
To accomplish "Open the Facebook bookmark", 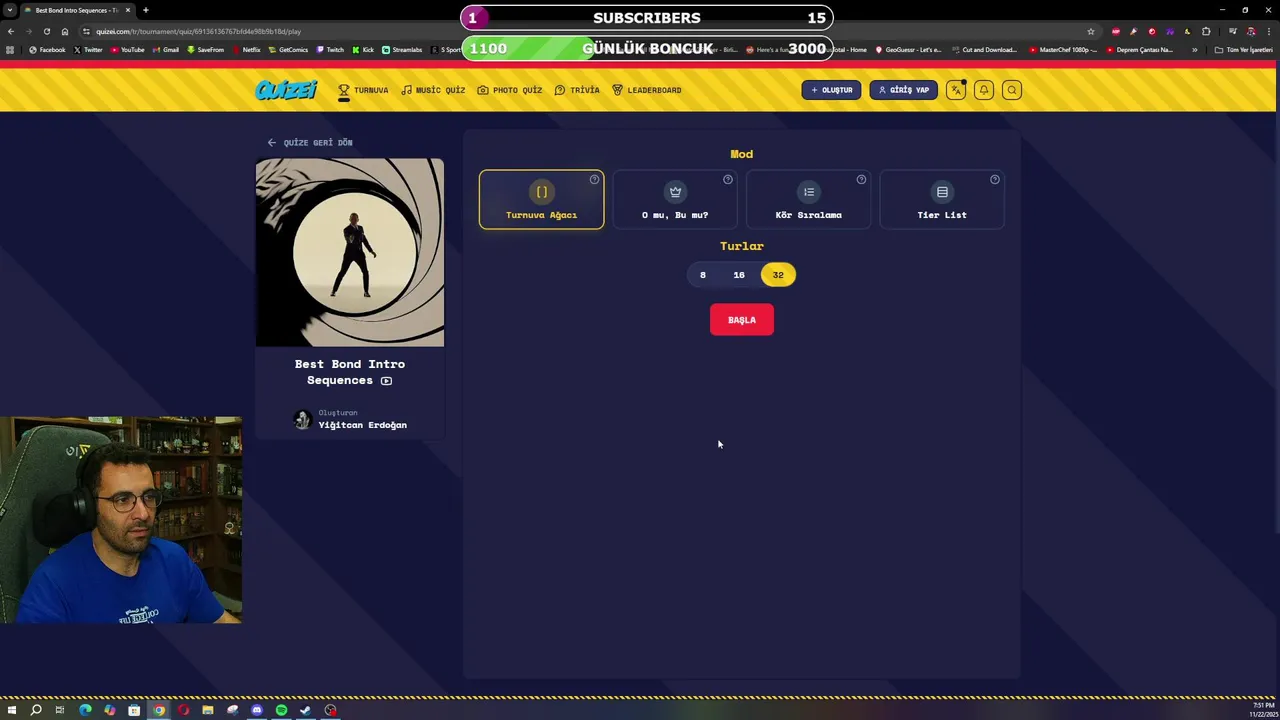I will [48, 50].
